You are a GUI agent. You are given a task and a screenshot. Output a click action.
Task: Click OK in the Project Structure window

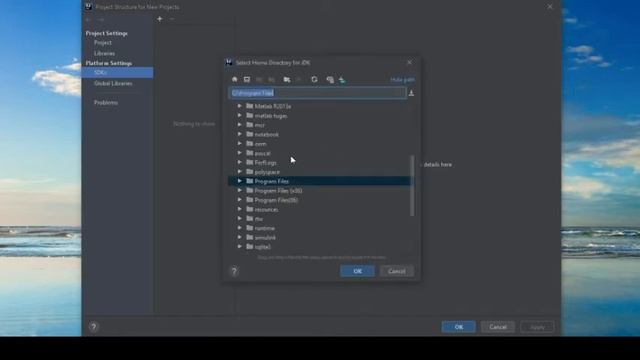coord(458,327)
